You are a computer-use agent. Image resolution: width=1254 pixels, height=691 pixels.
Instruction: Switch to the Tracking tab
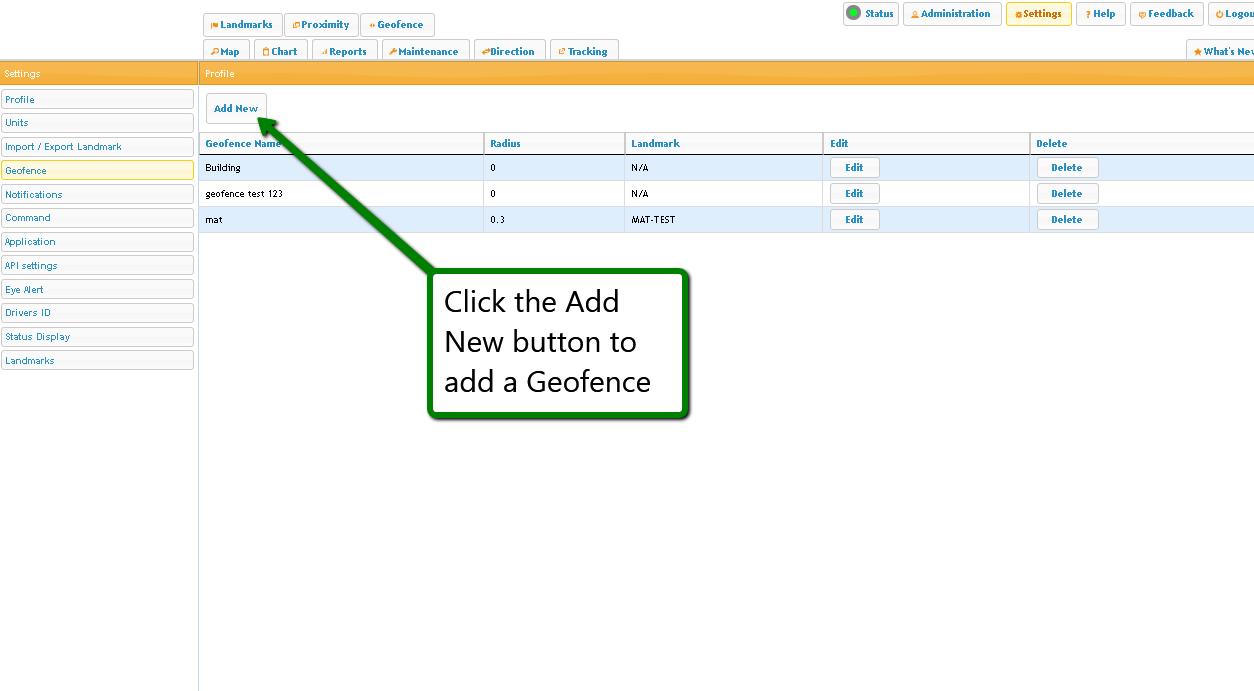[584, 51]
